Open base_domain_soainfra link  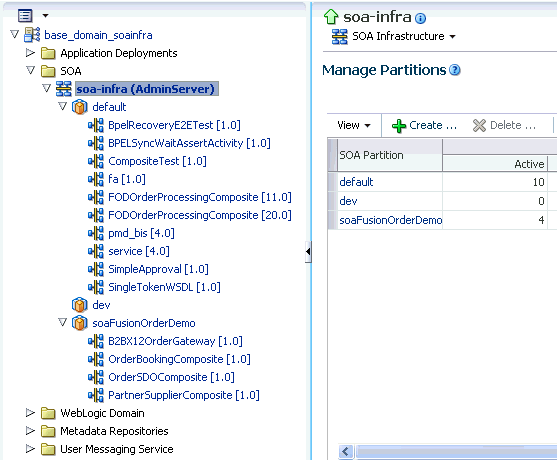(98, 35)
